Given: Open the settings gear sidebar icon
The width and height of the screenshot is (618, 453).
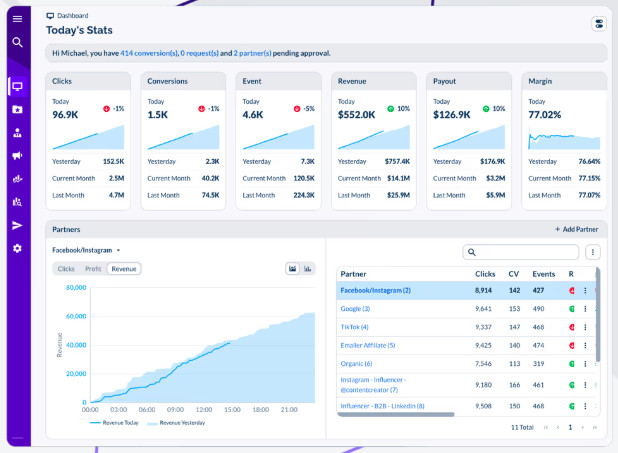Looking at the screenshot, I should (x=17, y=248).
